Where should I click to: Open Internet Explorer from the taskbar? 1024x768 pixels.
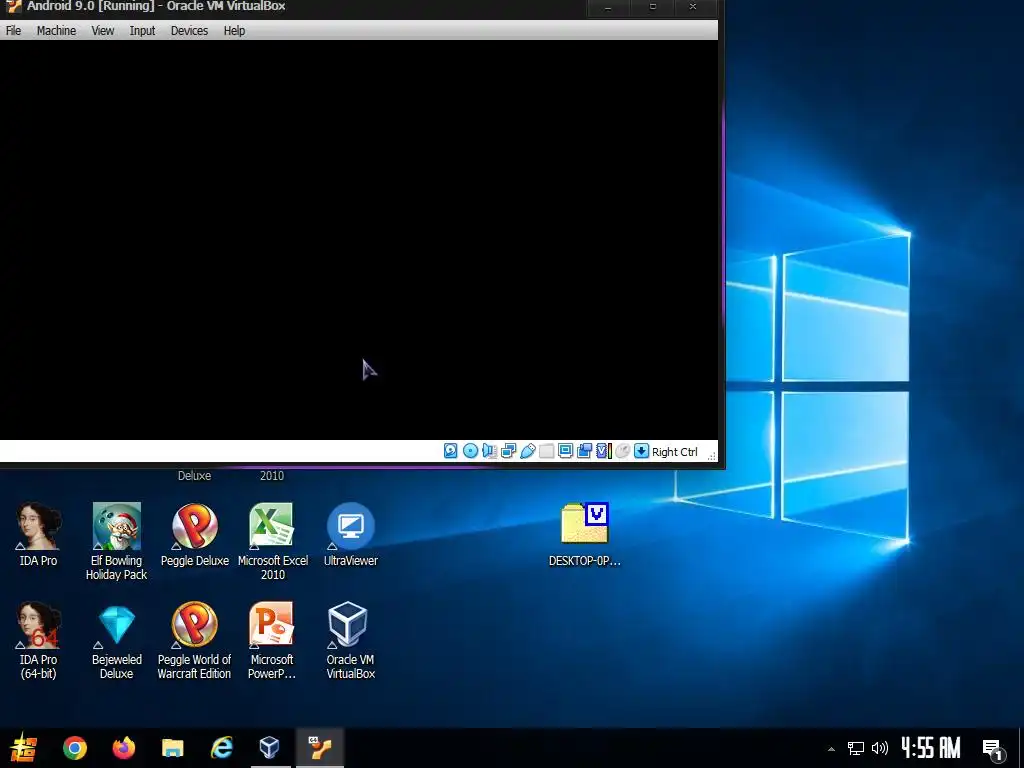click(221, 748)
